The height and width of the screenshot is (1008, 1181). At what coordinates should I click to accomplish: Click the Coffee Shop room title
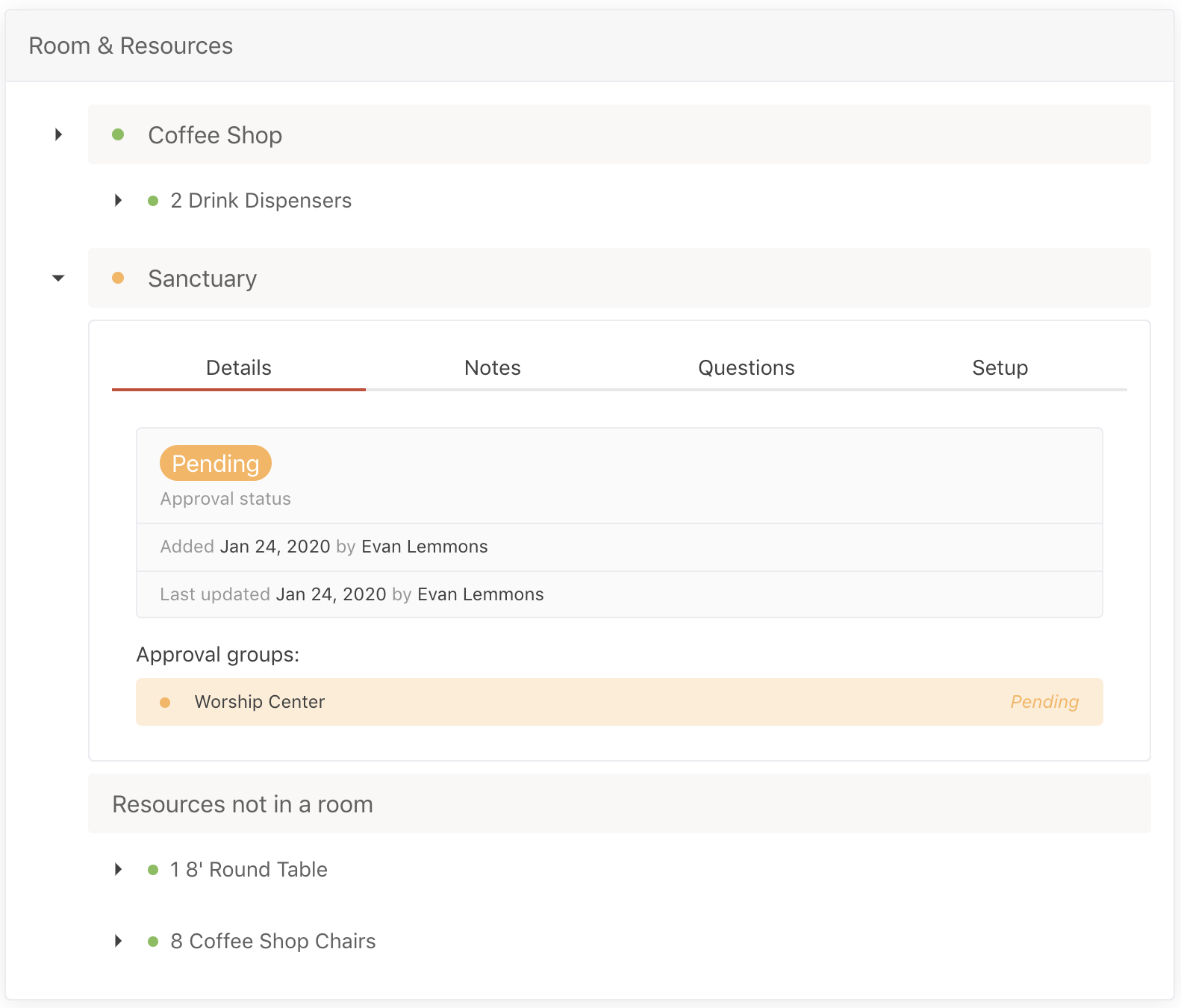click(x=215, y=135)
